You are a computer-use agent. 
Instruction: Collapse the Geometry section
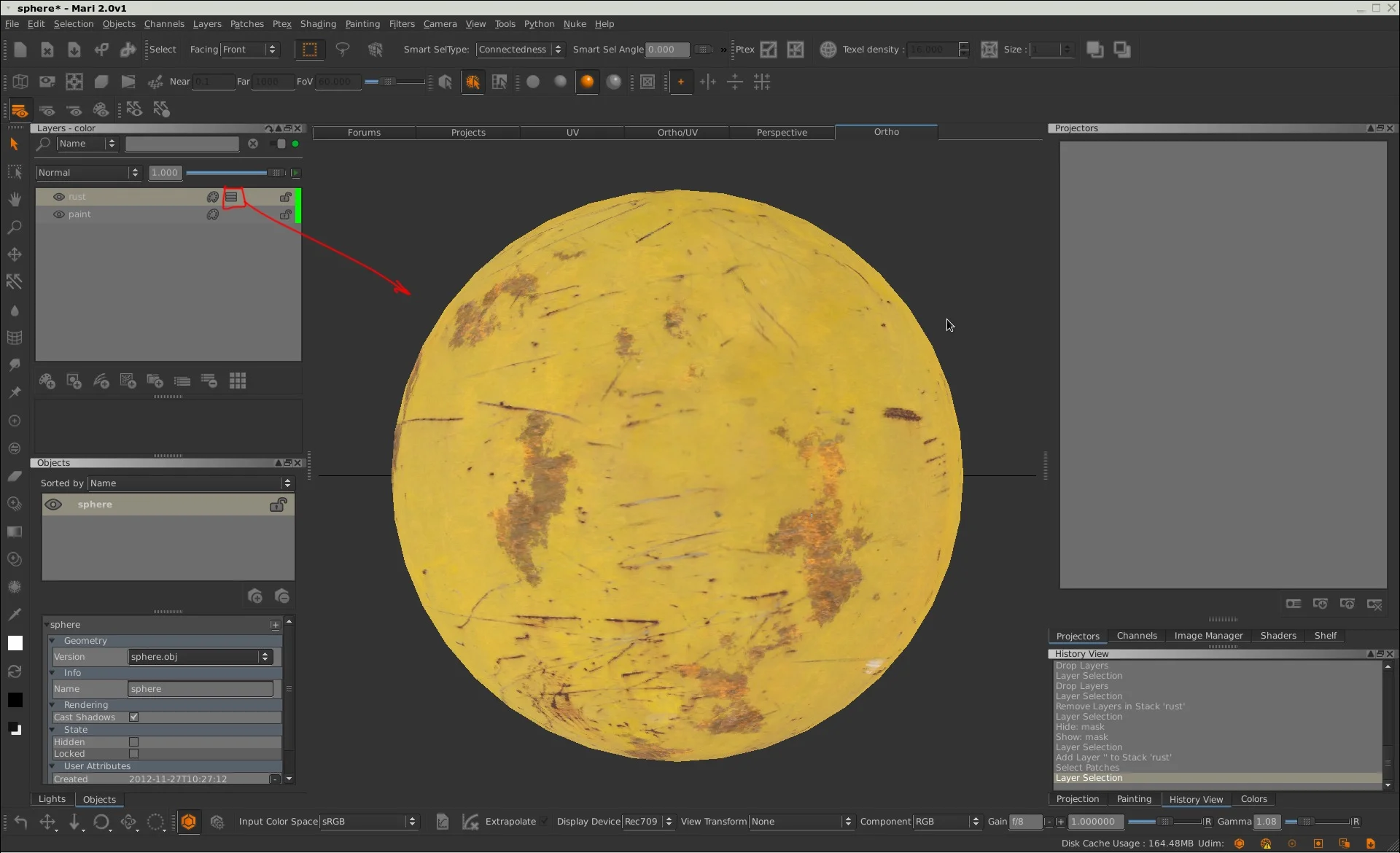click(x=52, y=641)
